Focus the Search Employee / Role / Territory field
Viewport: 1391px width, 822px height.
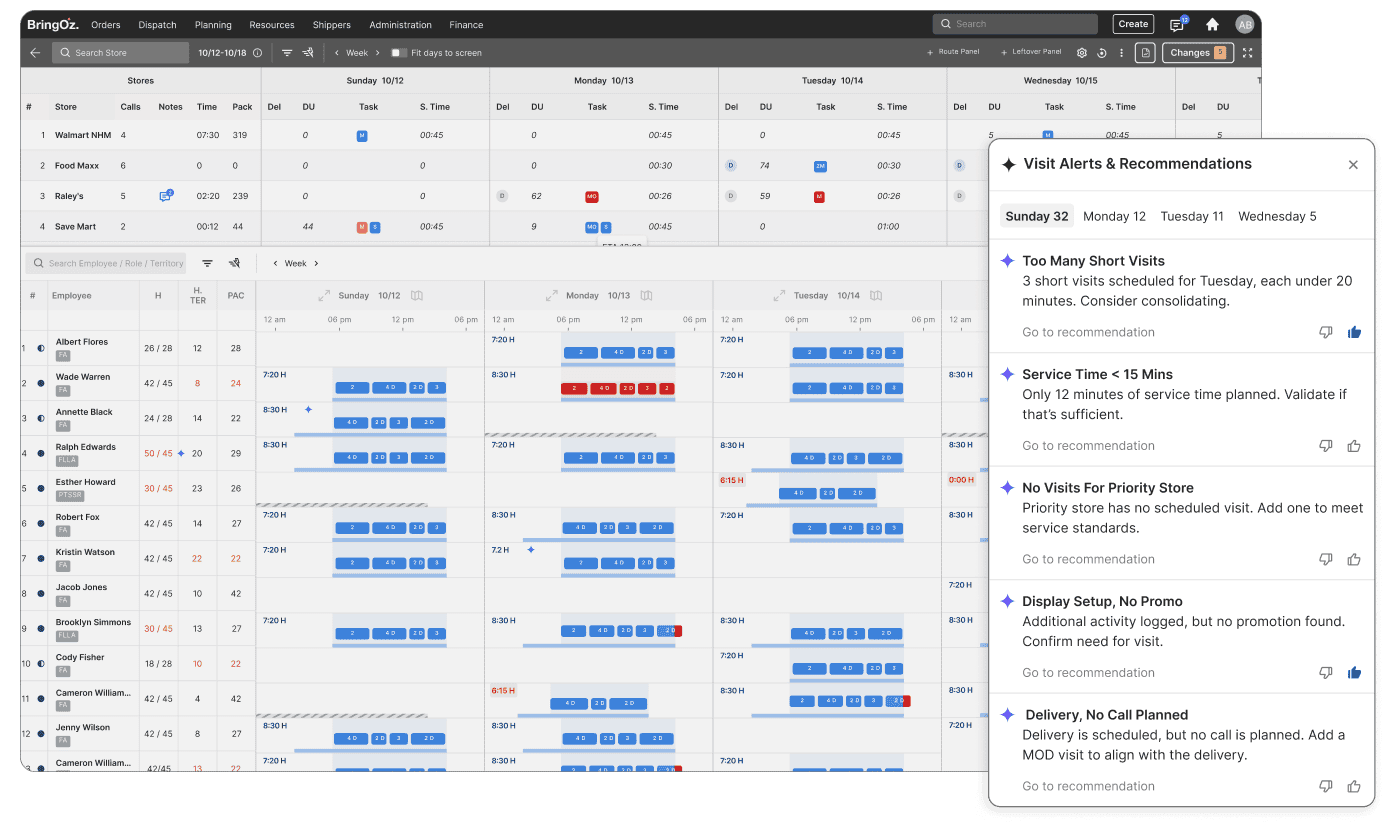(106, 263)
